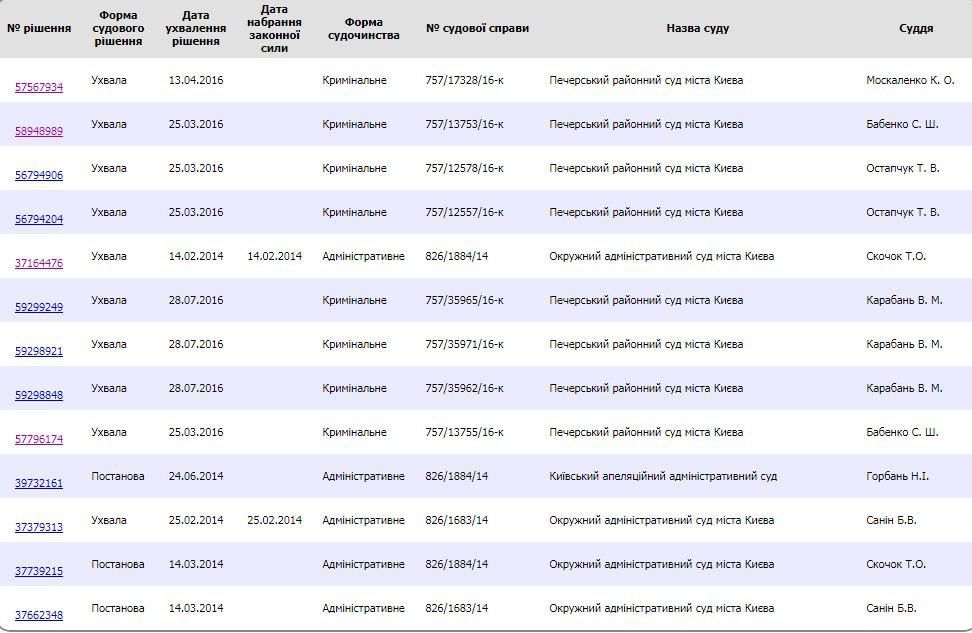Screen dimensions: 972x633
Task: Open decision link 59298921
Action: [39, 352]
